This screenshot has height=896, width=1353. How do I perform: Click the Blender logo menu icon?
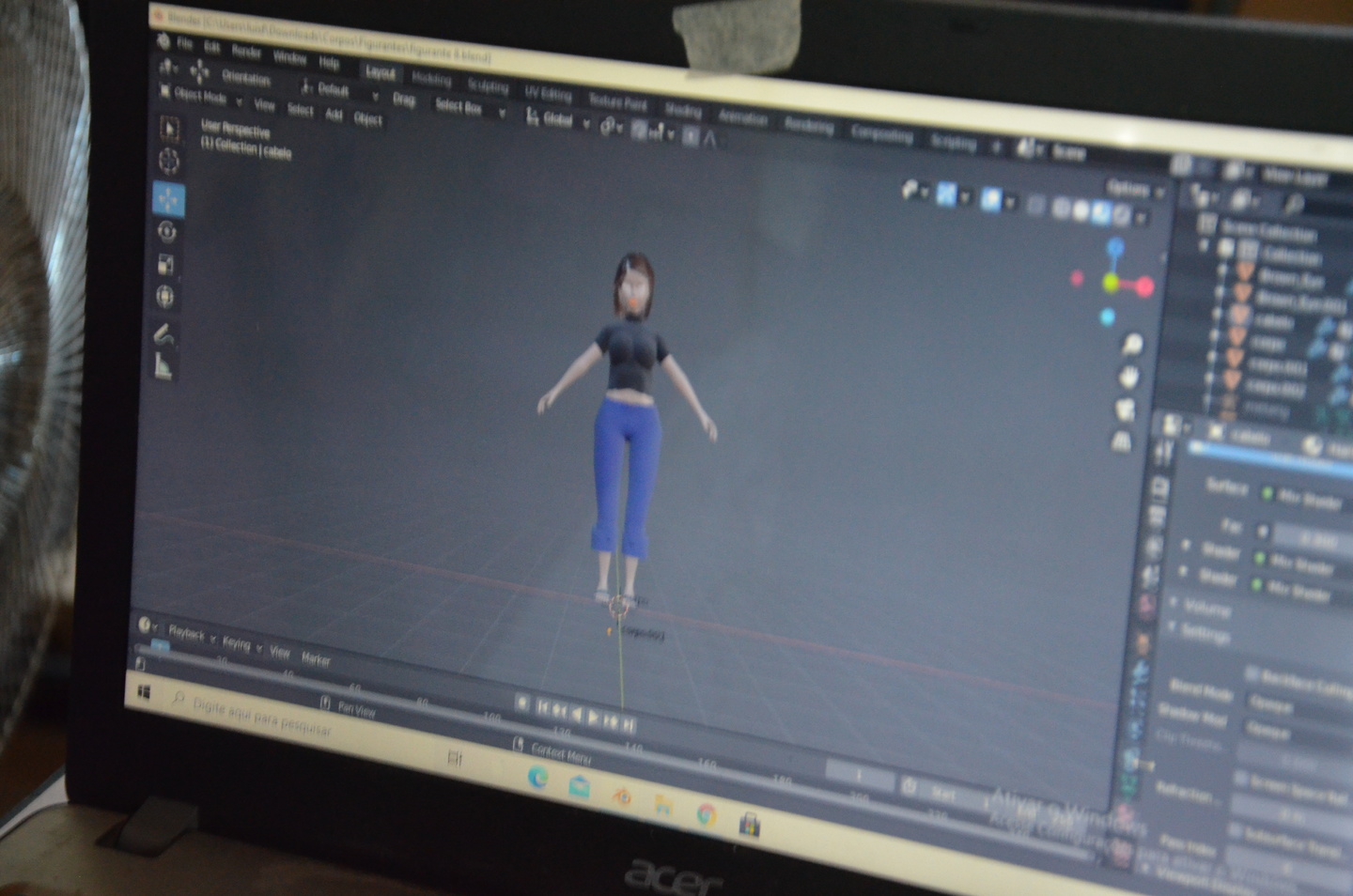tap(163, 41)
